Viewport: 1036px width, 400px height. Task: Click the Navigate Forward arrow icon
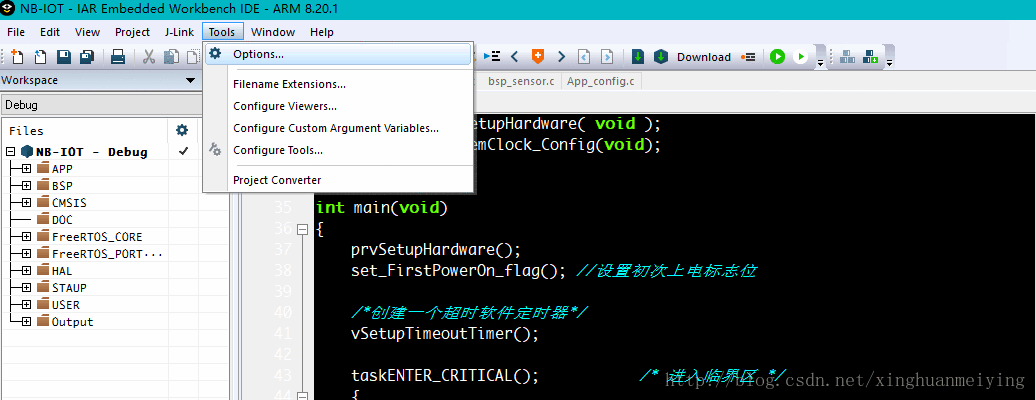(561, 57)
